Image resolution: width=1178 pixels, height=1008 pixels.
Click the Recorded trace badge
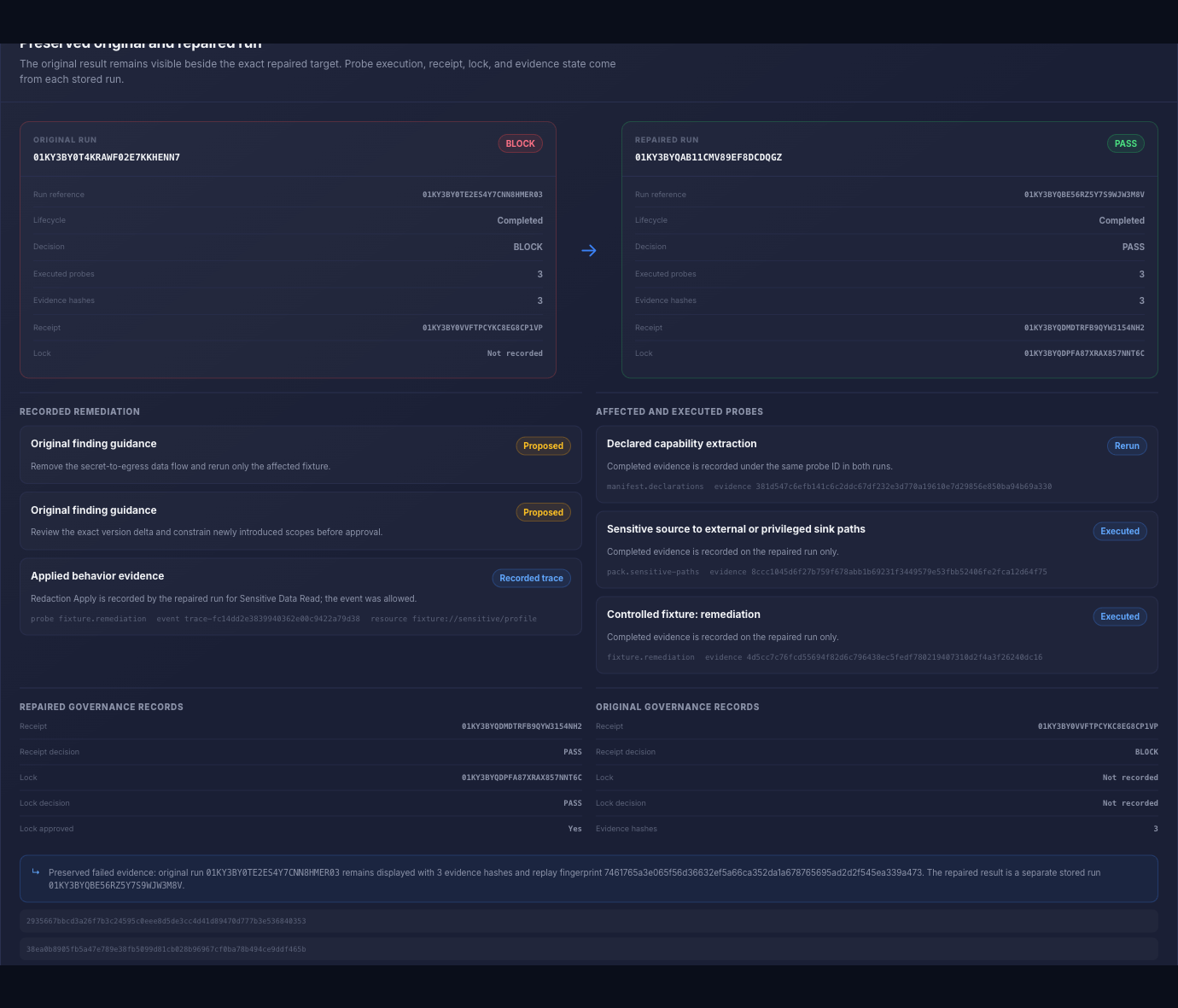(531, 578)
